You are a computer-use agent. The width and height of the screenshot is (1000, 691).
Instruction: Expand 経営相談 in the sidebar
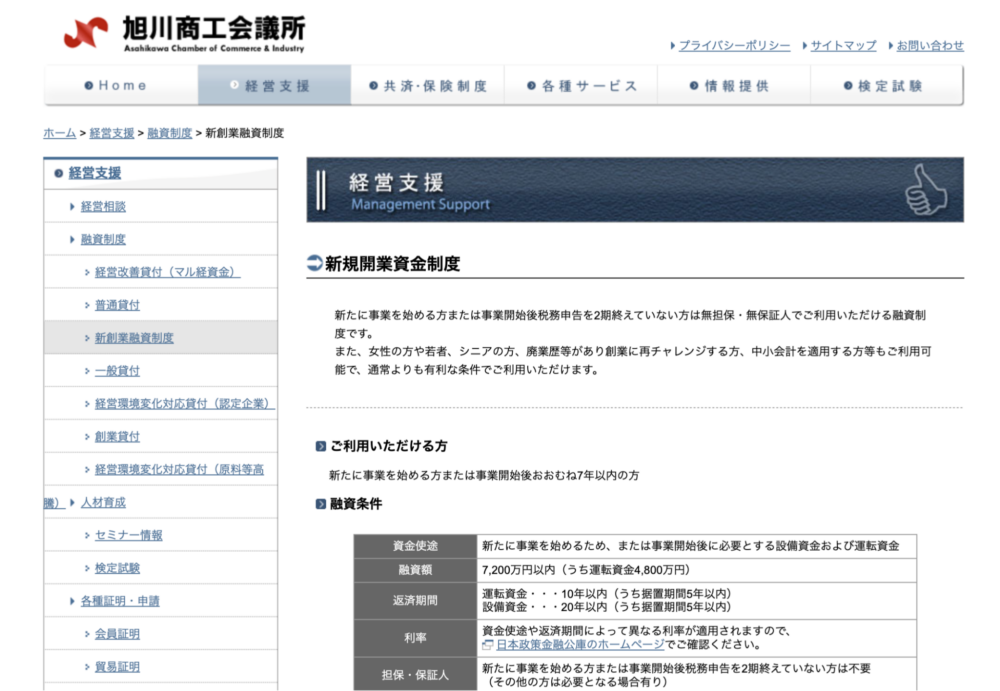pos(103,207)
